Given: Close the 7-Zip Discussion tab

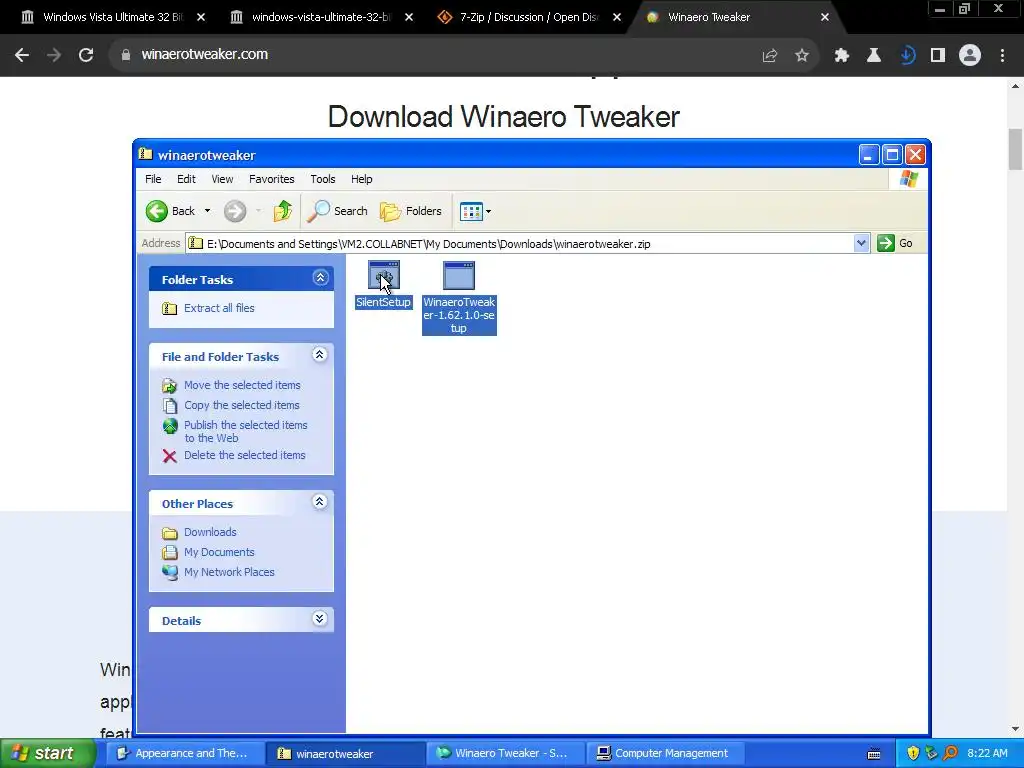Looking at the screenshot, I should pos(616,17).
